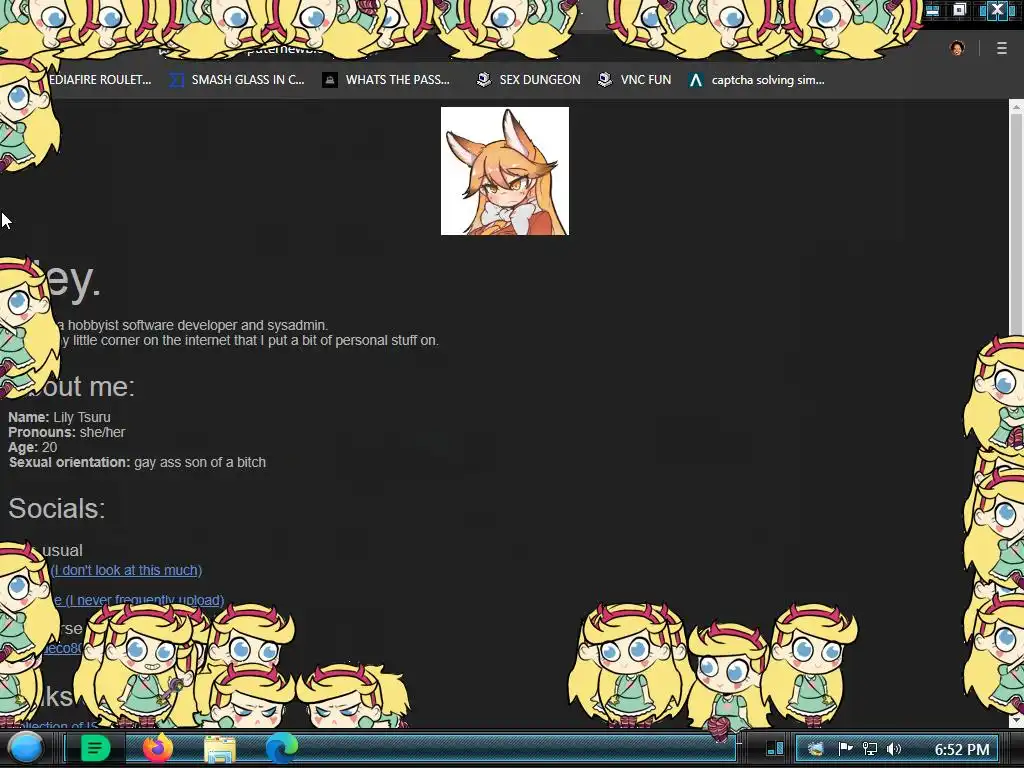1024x768 pixels.
Task: Click the "Socials:" heading
Action: click(57, 509)
